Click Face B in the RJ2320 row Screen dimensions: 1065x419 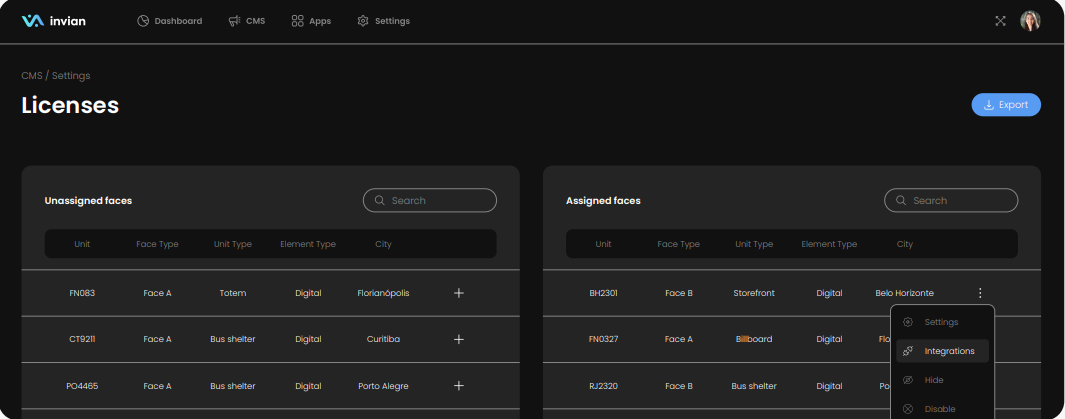pyautogui.click(x=679, y=386)
